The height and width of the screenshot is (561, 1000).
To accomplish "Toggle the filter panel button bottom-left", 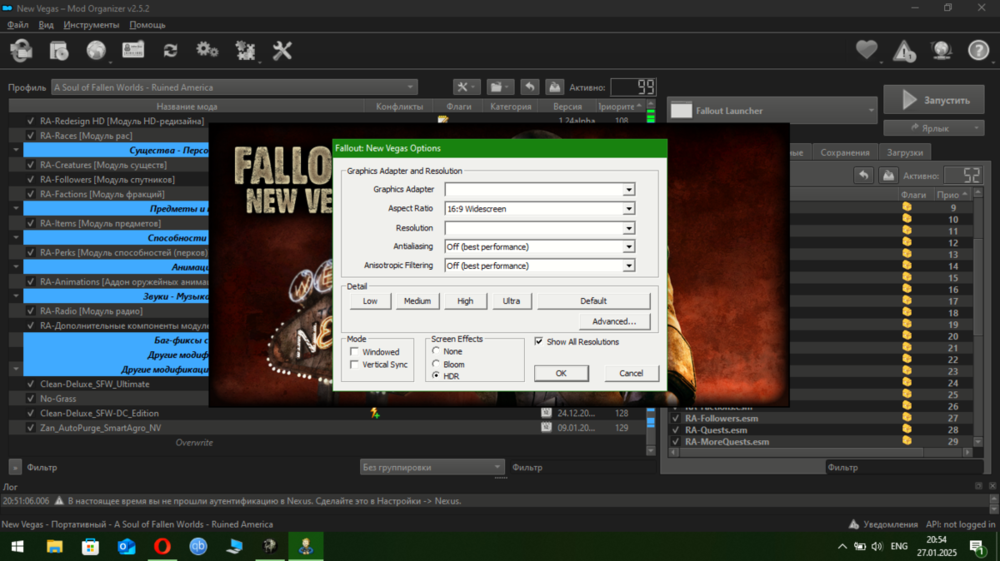I will click(15, 467).
